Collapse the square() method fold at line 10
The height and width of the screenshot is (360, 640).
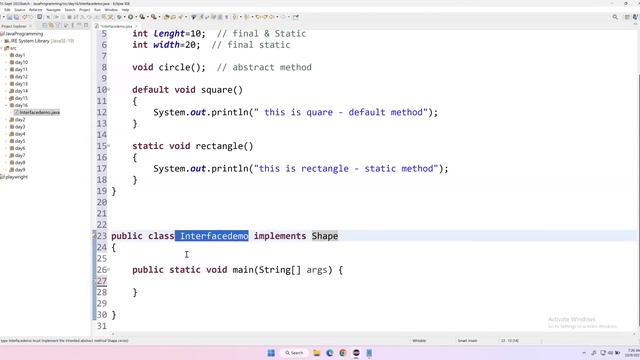click(109, 89)
